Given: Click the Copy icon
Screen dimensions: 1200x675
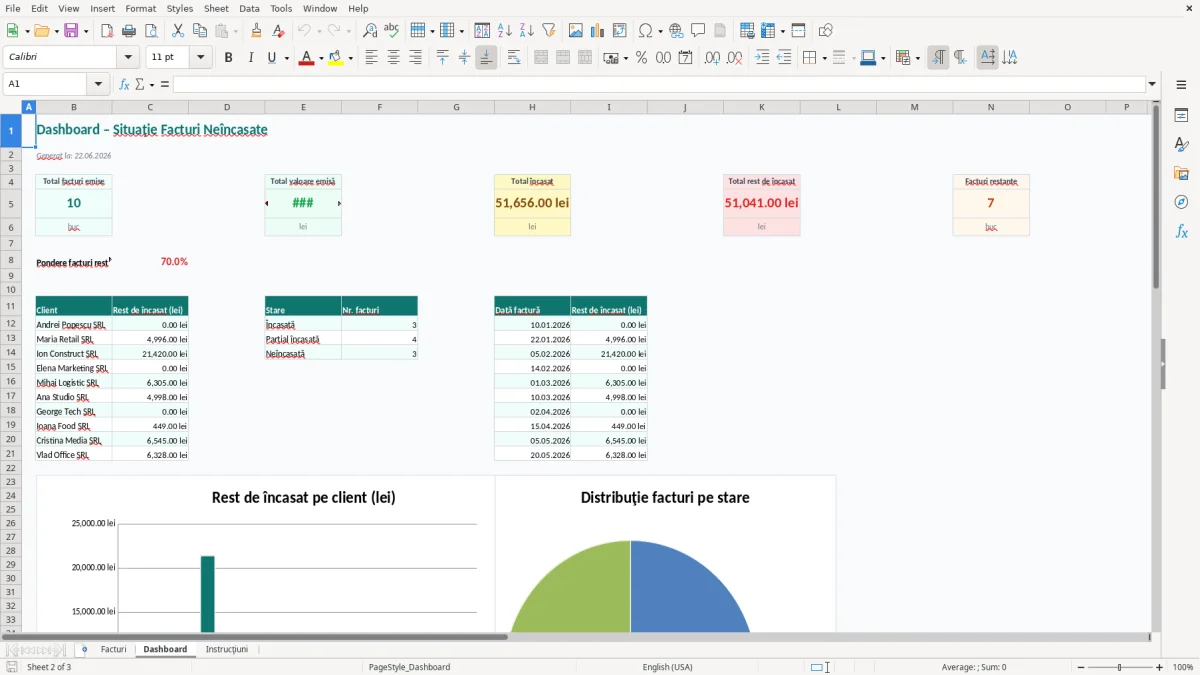Looking at the screenshot, I should [x=200, y=31].
